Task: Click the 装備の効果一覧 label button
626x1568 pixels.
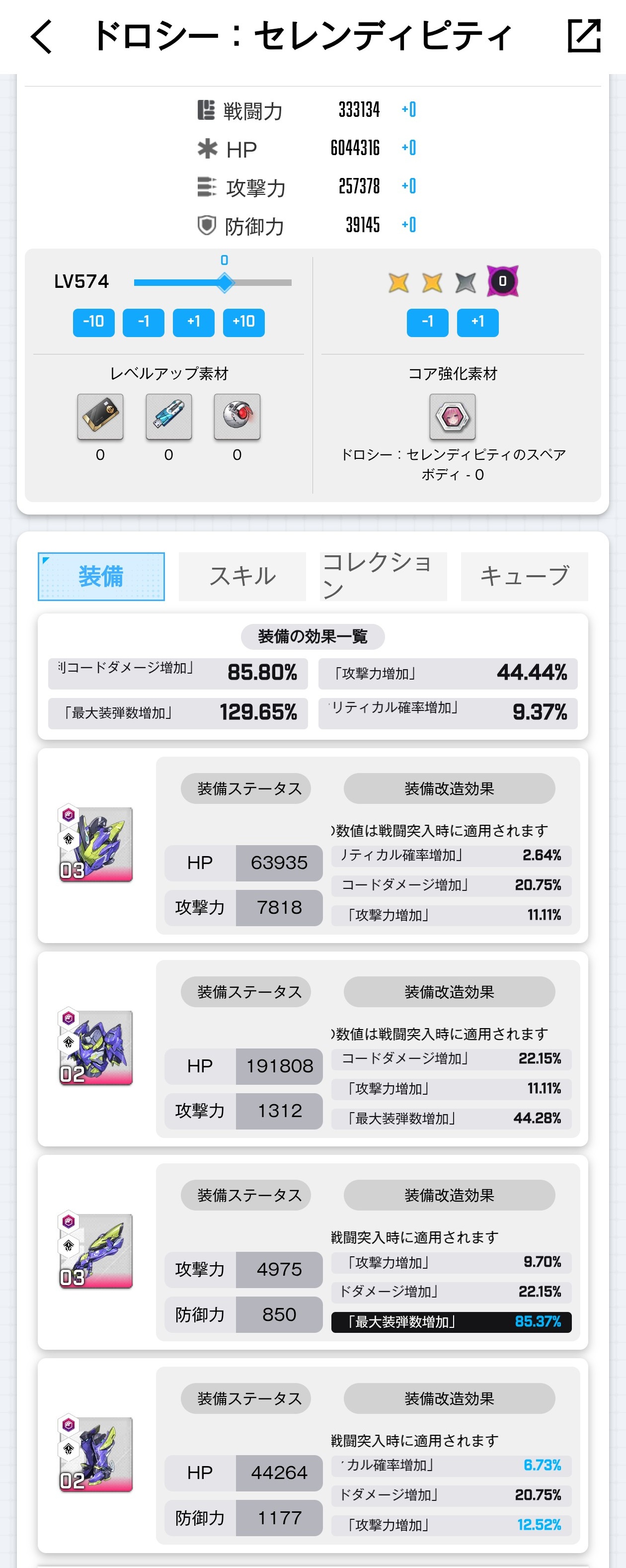Action: point(313,637)
